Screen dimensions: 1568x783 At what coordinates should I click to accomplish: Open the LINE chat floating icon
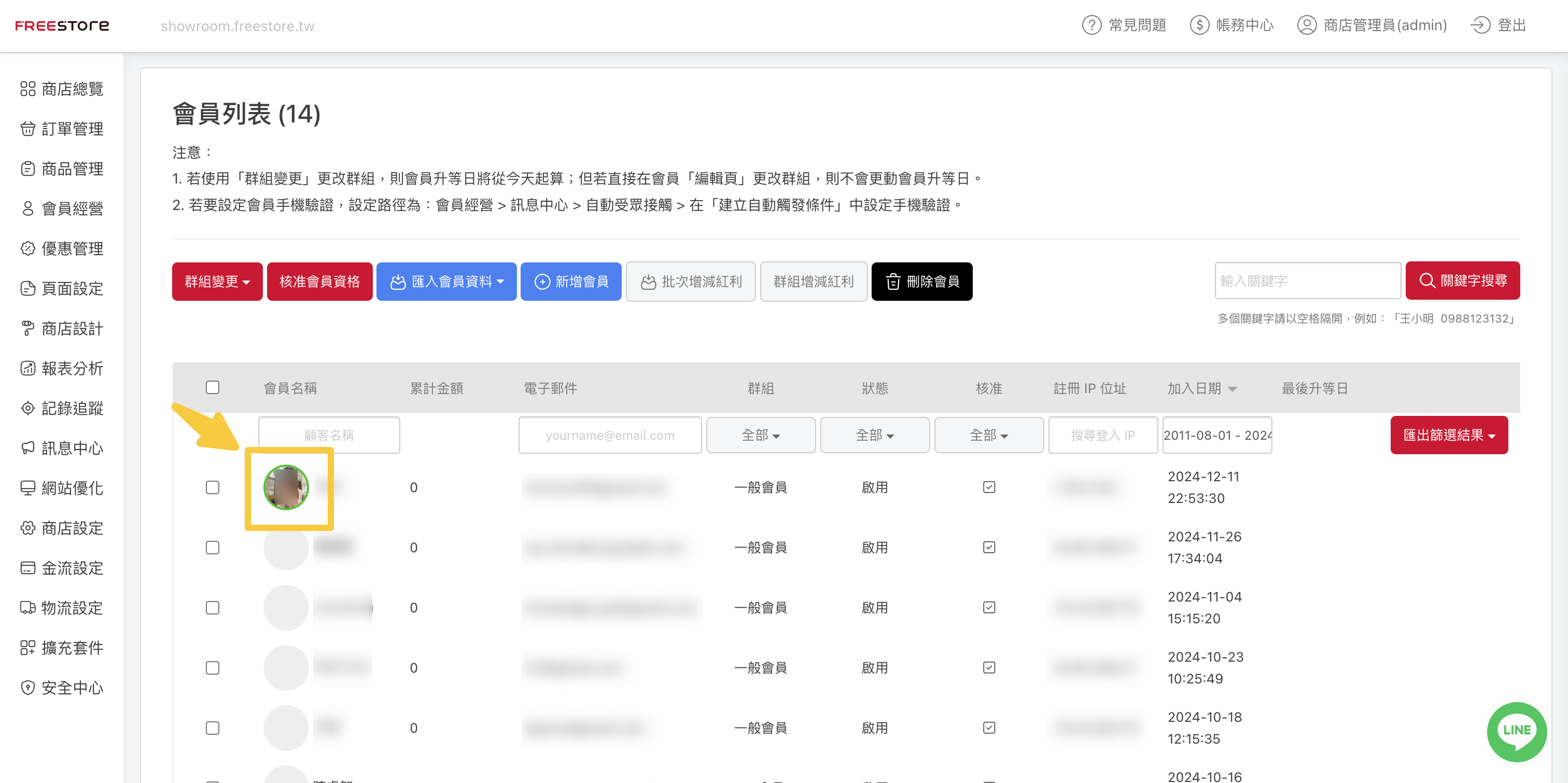(1516, 731)
